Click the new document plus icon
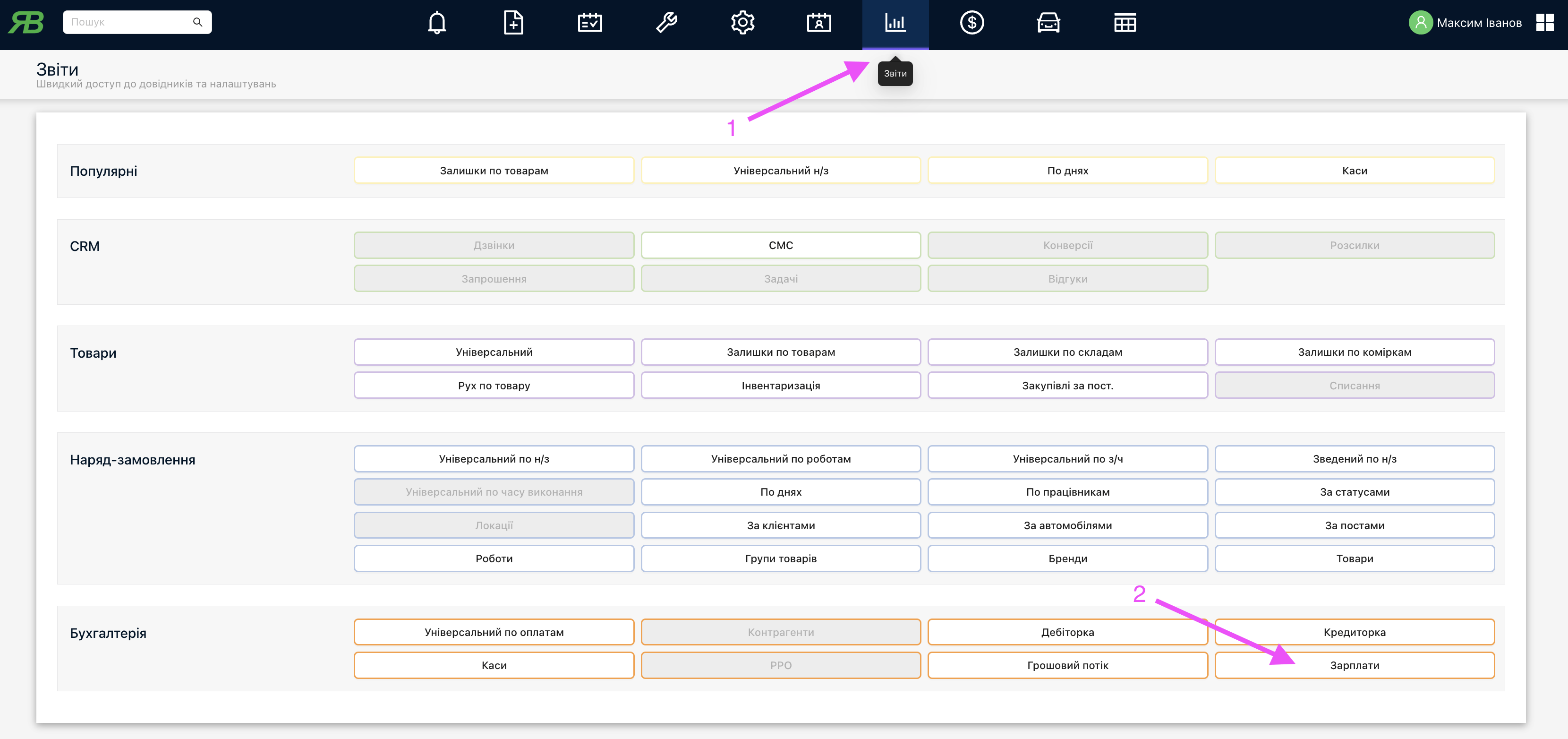The image size is (1568, 739). tap(513, 23)
